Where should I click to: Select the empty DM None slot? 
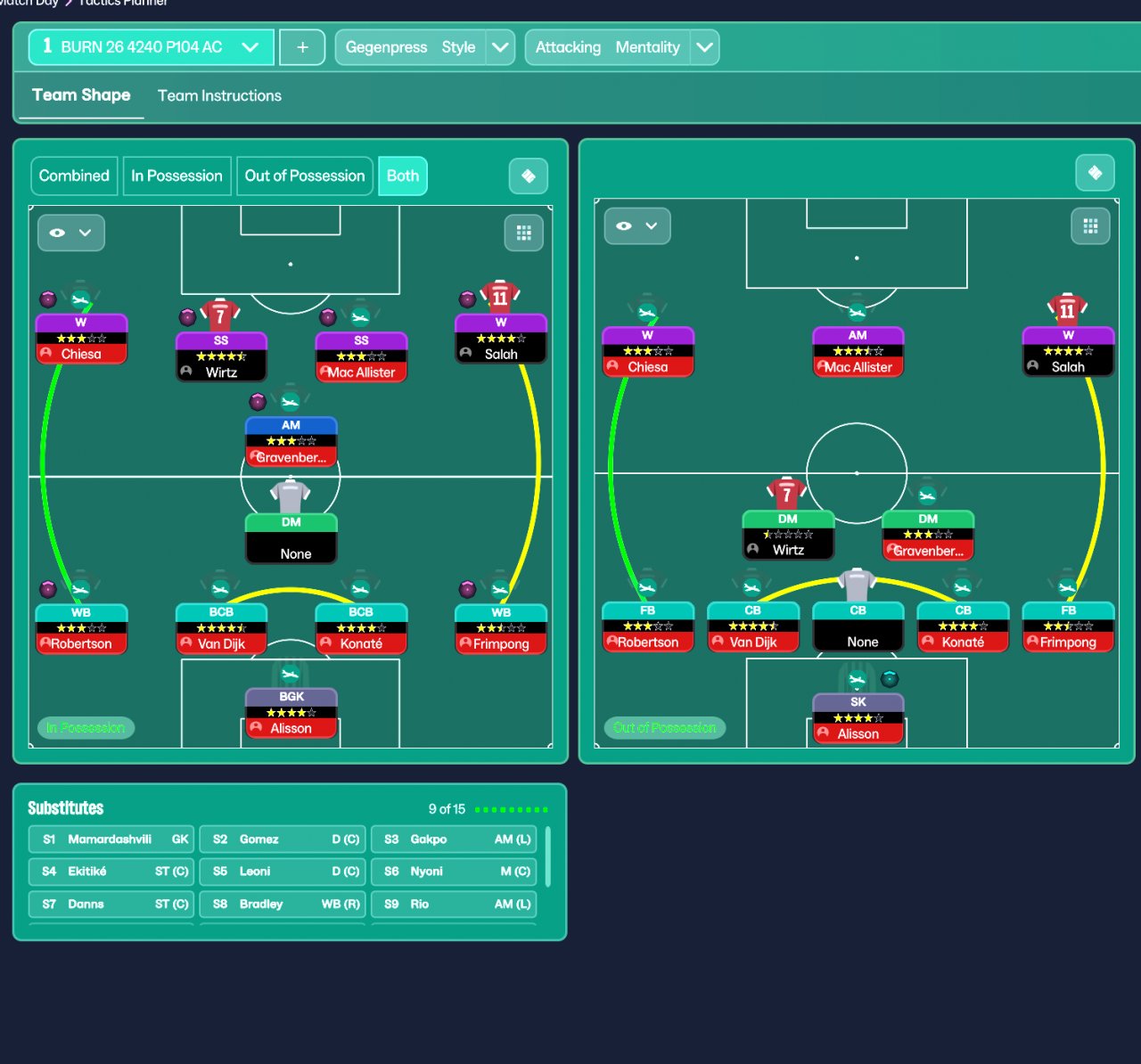tap(291, 538)
